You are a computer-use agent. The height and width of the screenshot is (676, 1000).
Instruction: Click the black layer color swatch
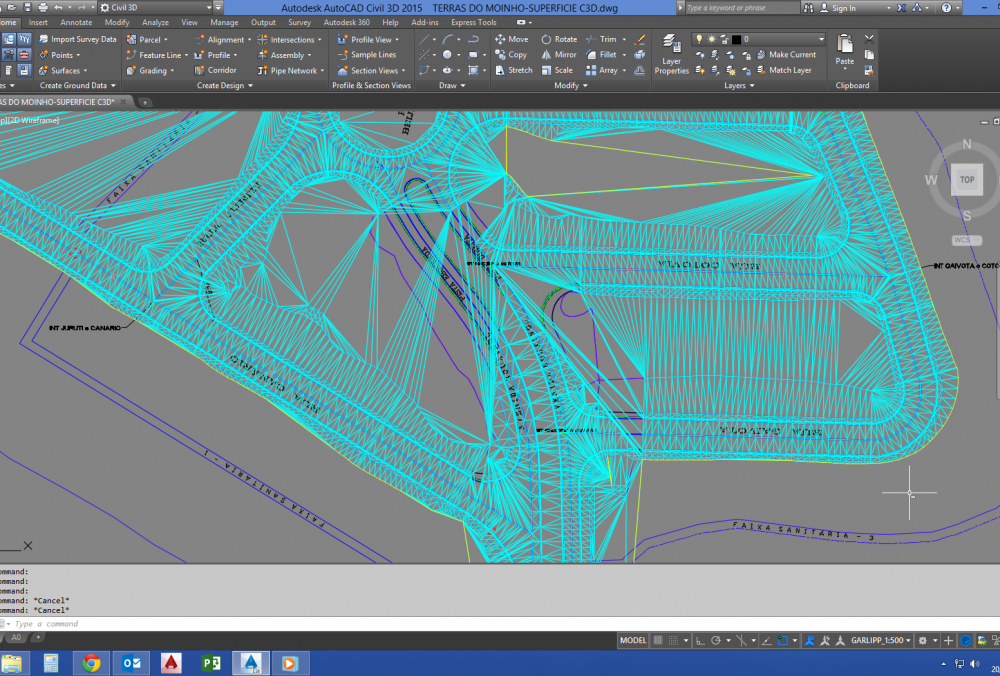(x=736, y=39)
